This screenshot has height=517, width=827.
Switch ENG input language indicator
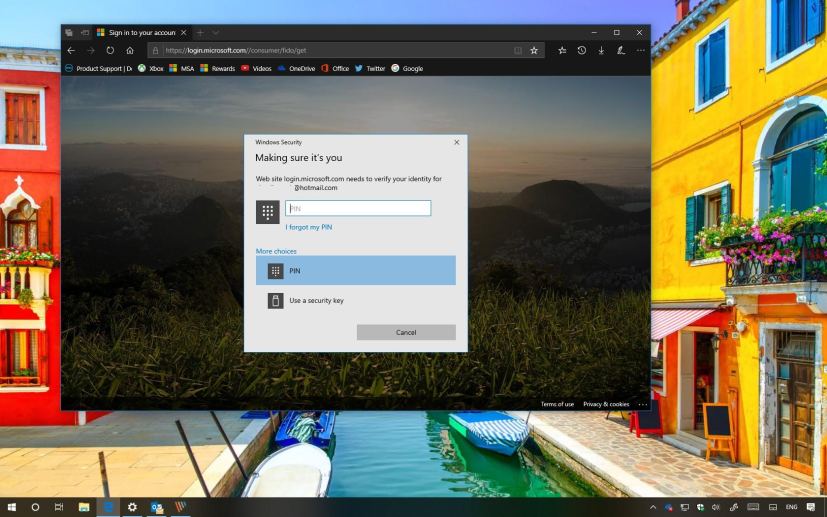point(791,508)
